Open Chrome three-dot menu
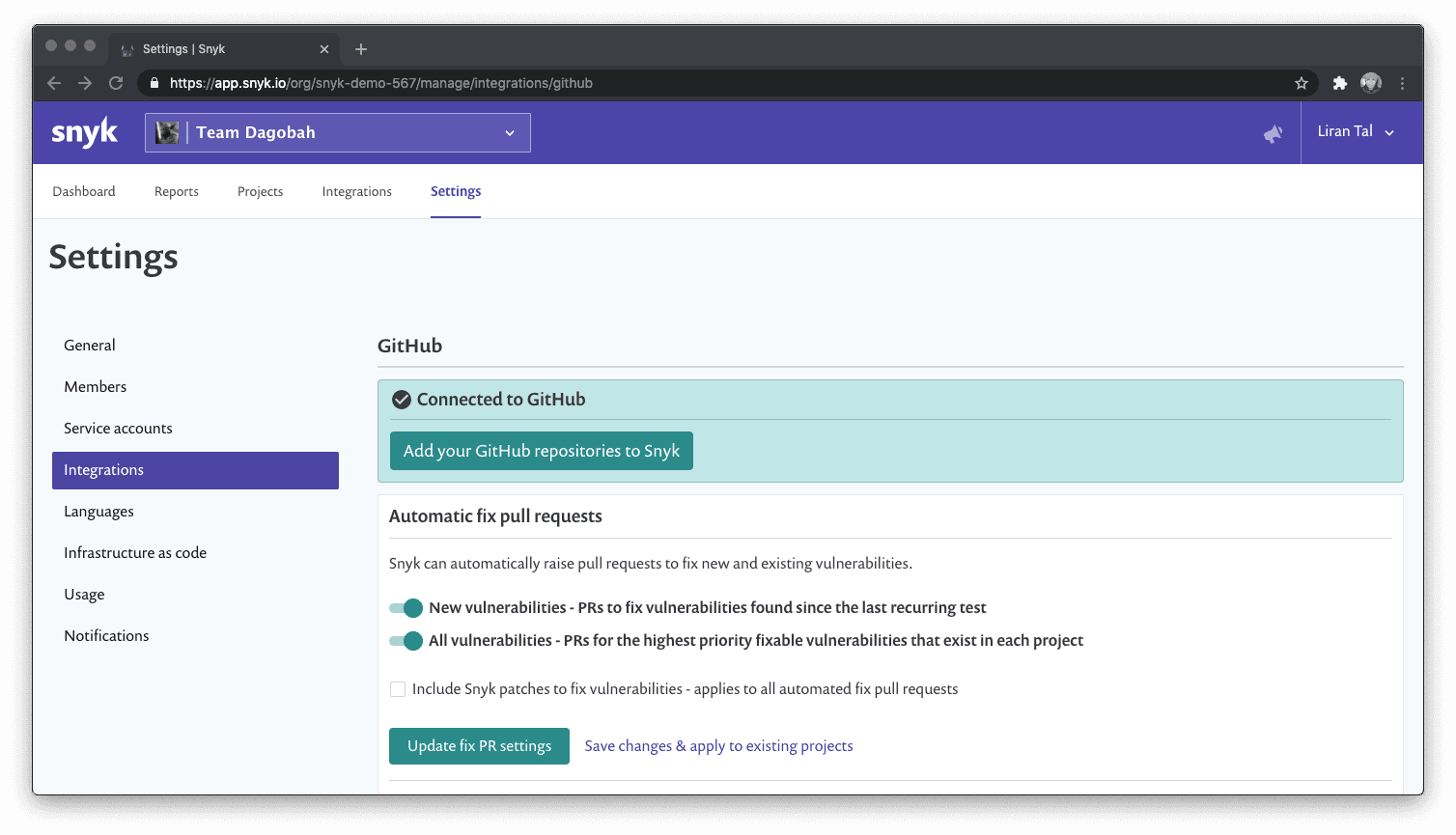The height and width of the screenshot is (835, 1456). [1402, 83]
